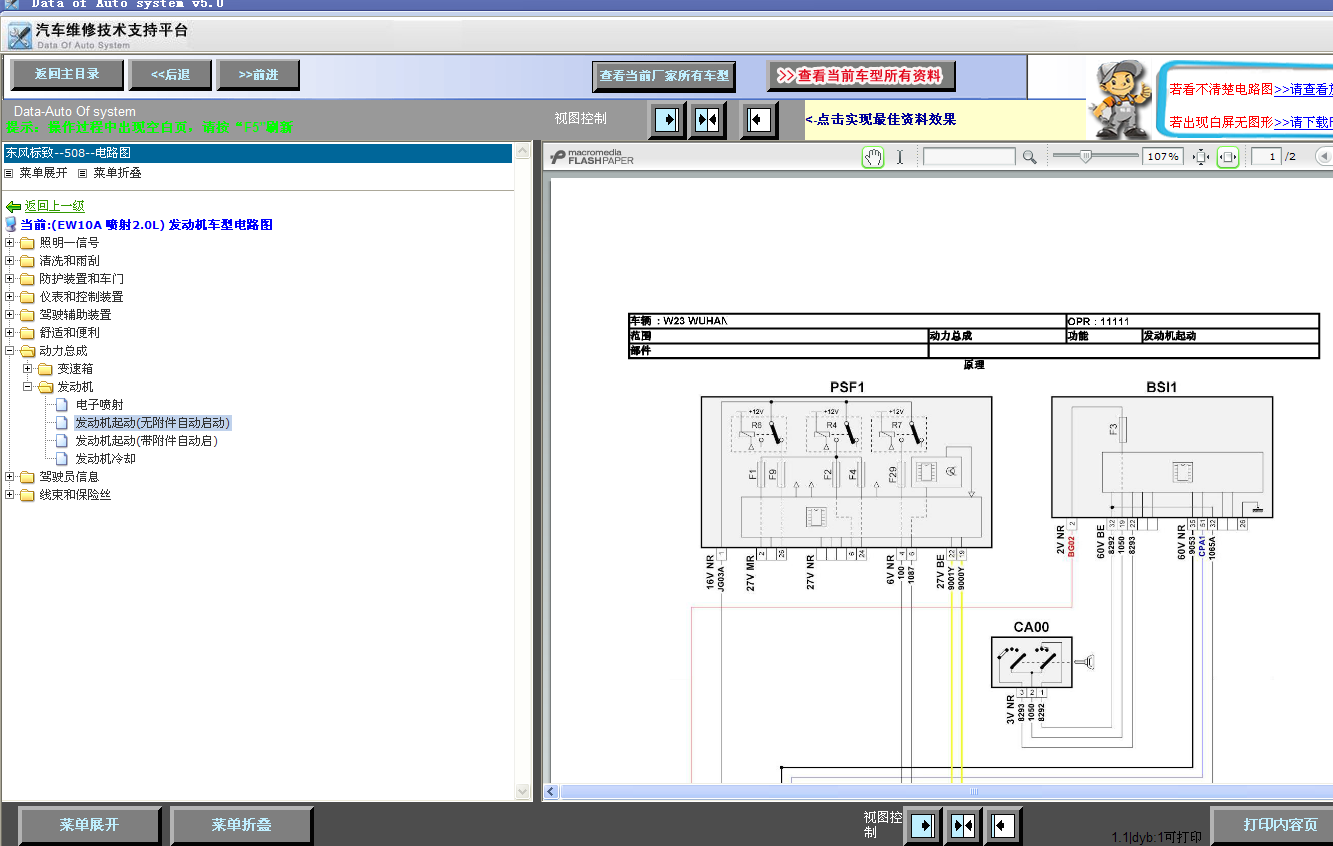Click the 菜单展开 button in bottom bar
1333x846 pixels.
89,825
